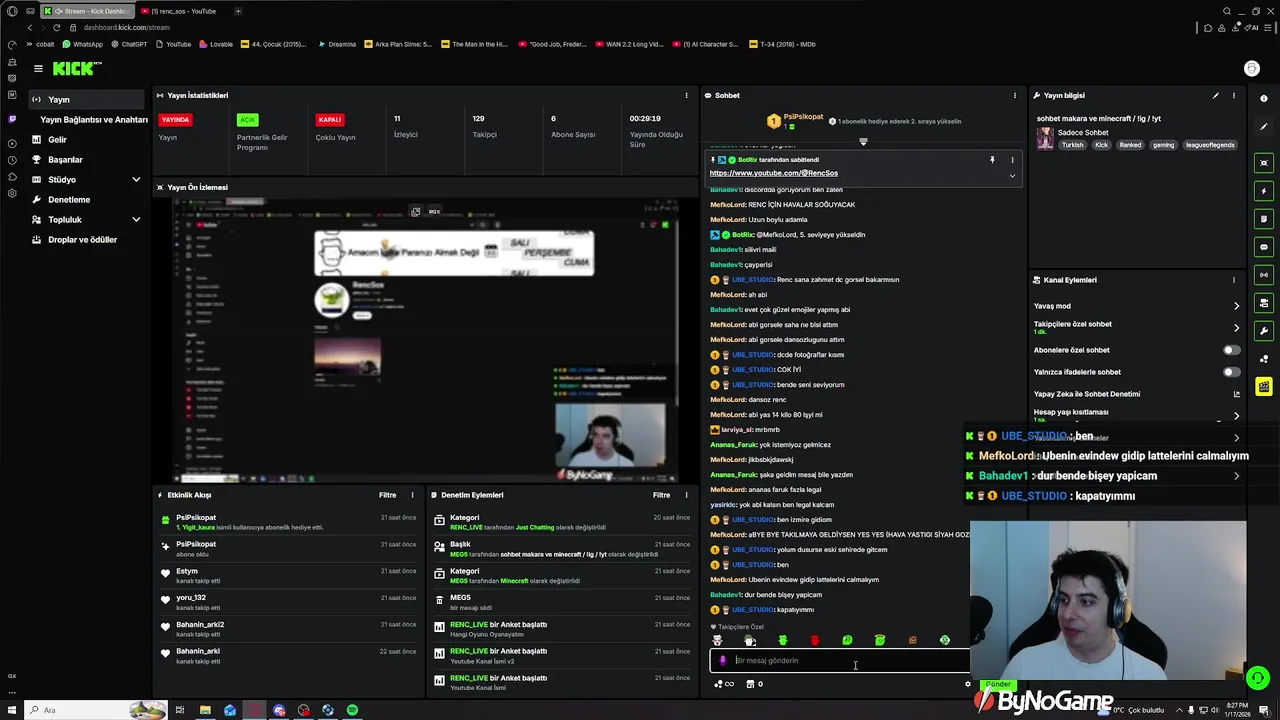
Task: Edit stream info with pencil icon
Action: coord(1216,95)
